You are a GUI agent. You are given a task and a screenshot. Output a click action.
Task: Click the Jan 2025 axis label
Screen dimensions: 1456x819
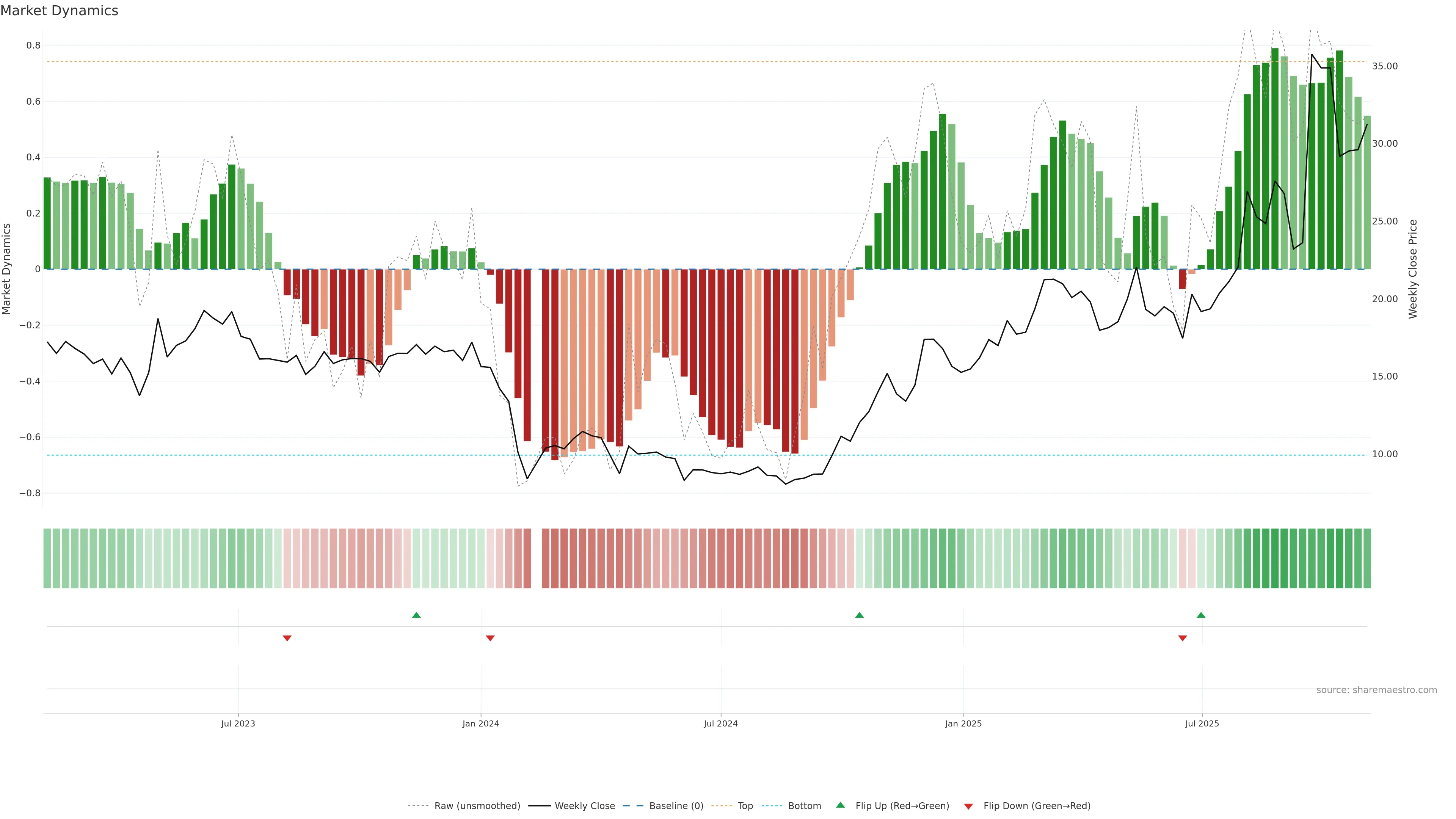tap(963, 723)
